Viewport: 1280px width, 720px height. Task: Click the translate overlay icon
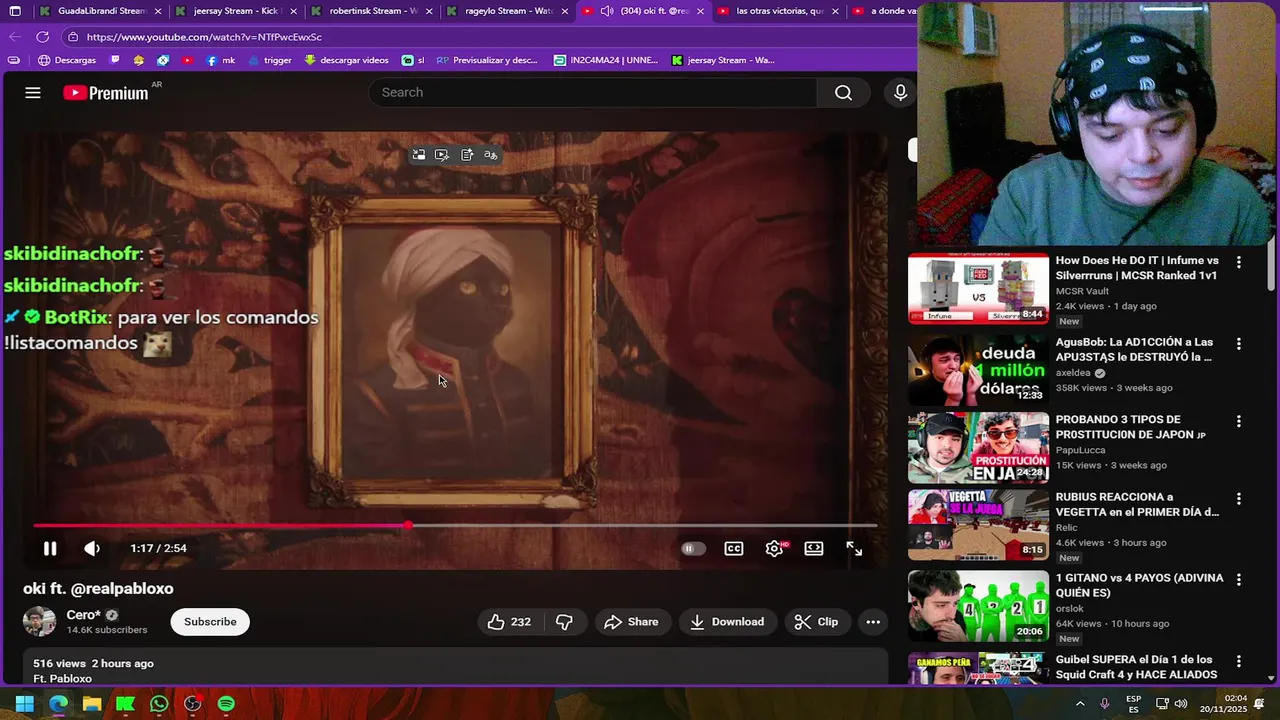[491, 155]
